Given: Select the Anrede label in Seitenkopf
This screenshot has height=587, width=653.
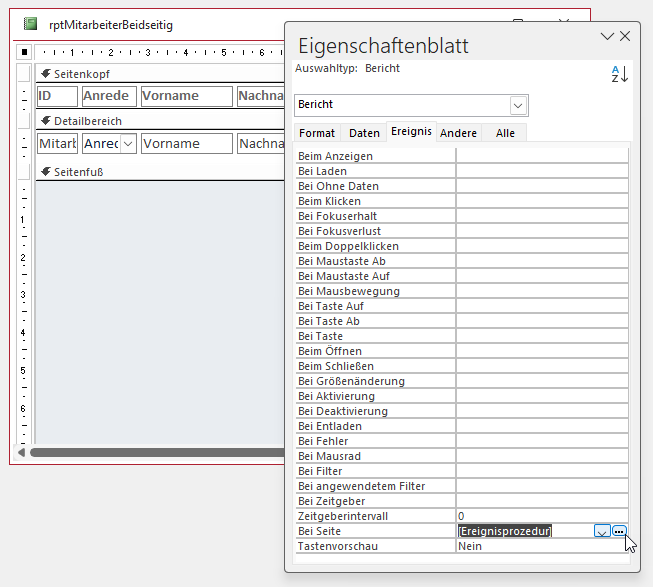Looking at the screenshot, I should pyautogui.click(x=109, y=96).
